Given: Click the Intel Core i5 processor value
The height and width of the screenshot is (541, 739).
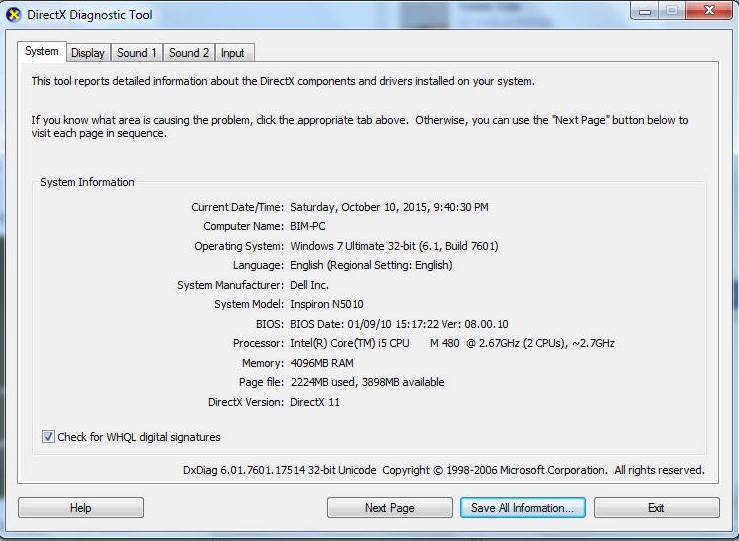Looking at the screenshot, I should [452, 343].
